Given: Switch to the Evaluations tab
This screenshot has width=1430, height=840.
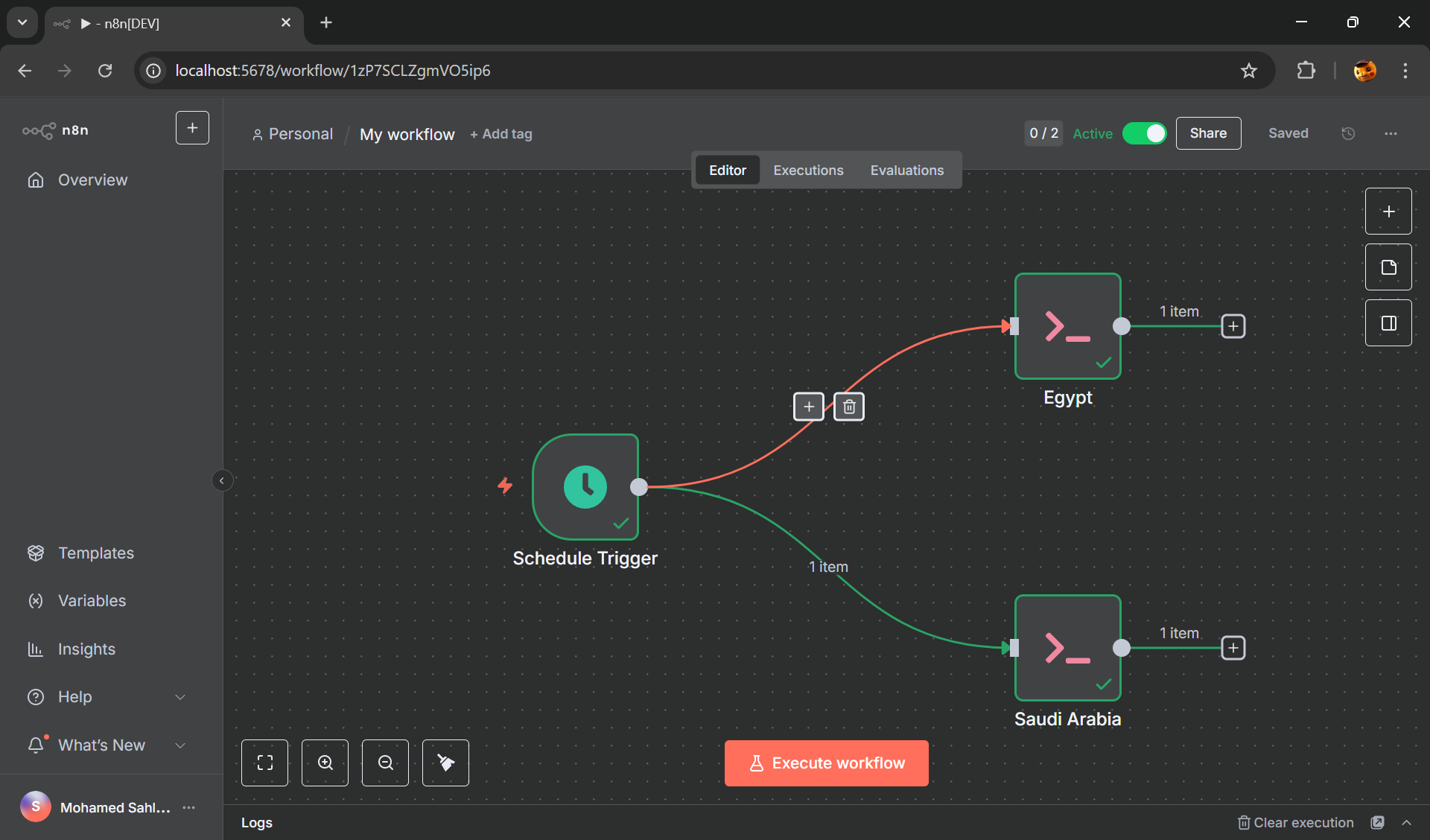Looking at the screenshot, I should (x=906, y=171).
